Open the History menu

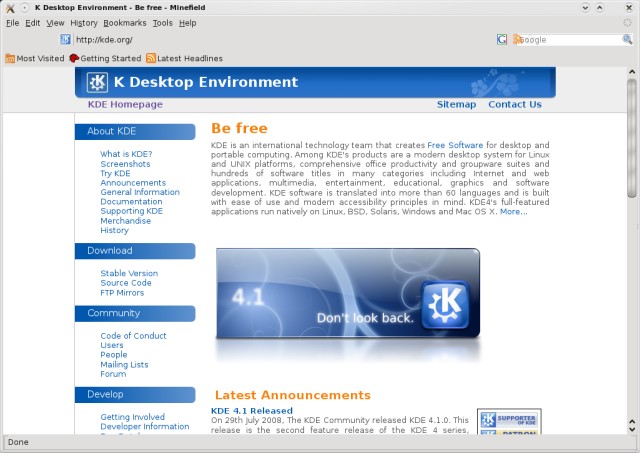pos(84,23)
